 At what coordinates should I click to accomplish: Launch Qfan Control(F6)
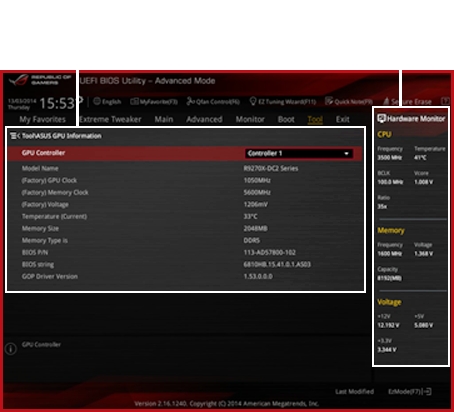213,102
